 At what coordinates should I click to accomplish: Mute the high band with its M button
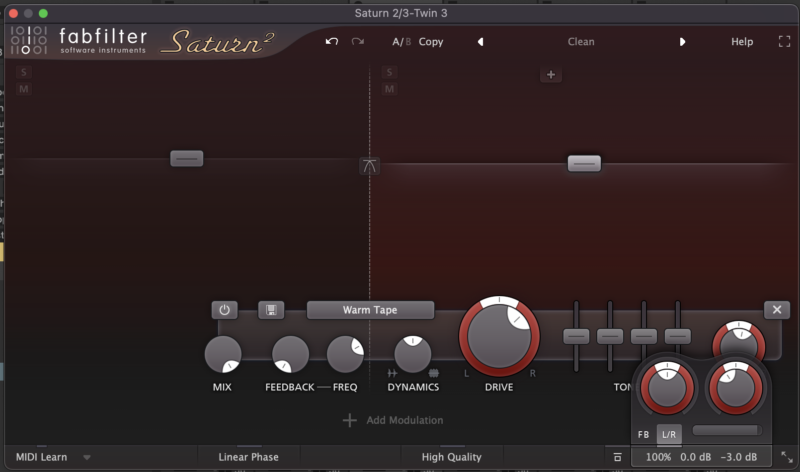pyautogui.click(x=389, y=89)
